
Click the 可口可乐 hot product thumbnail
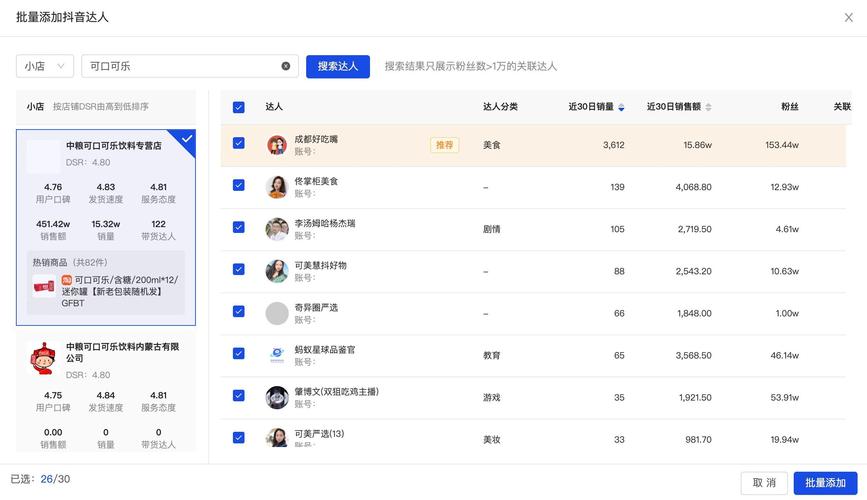44,287
